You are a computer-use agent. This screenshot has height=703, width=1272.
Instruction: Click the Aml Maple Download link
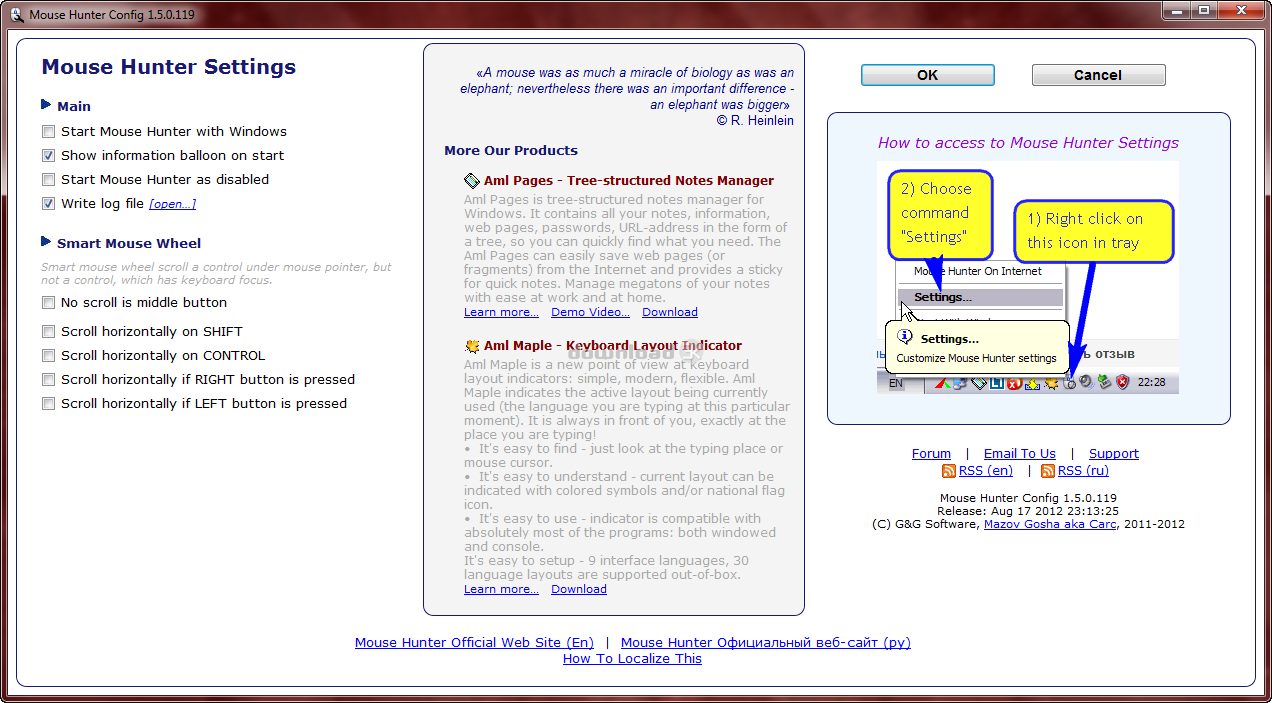(x=579, y=589)
